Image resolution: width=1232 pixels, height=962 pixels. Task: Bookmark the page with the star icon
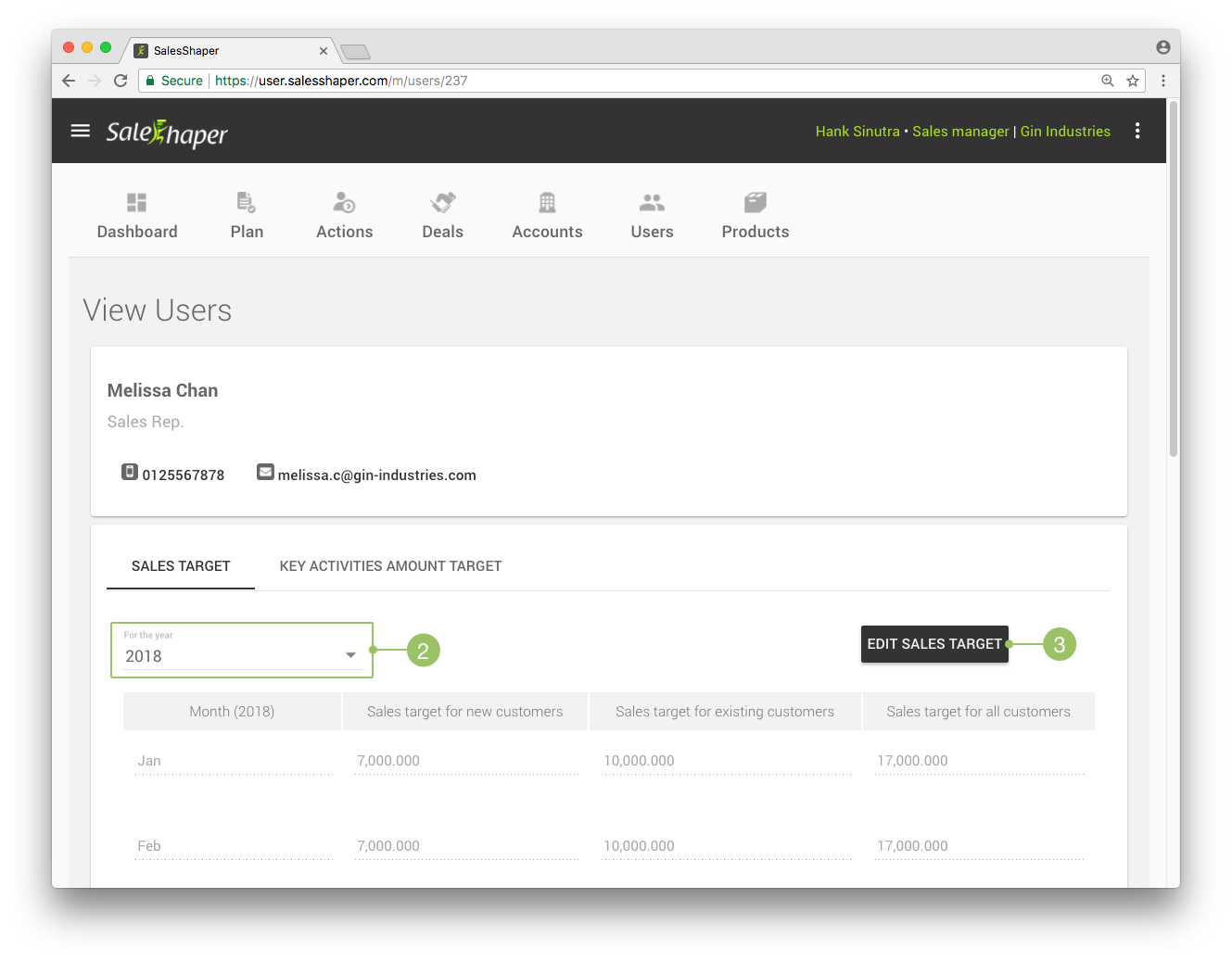point(1133,81)
